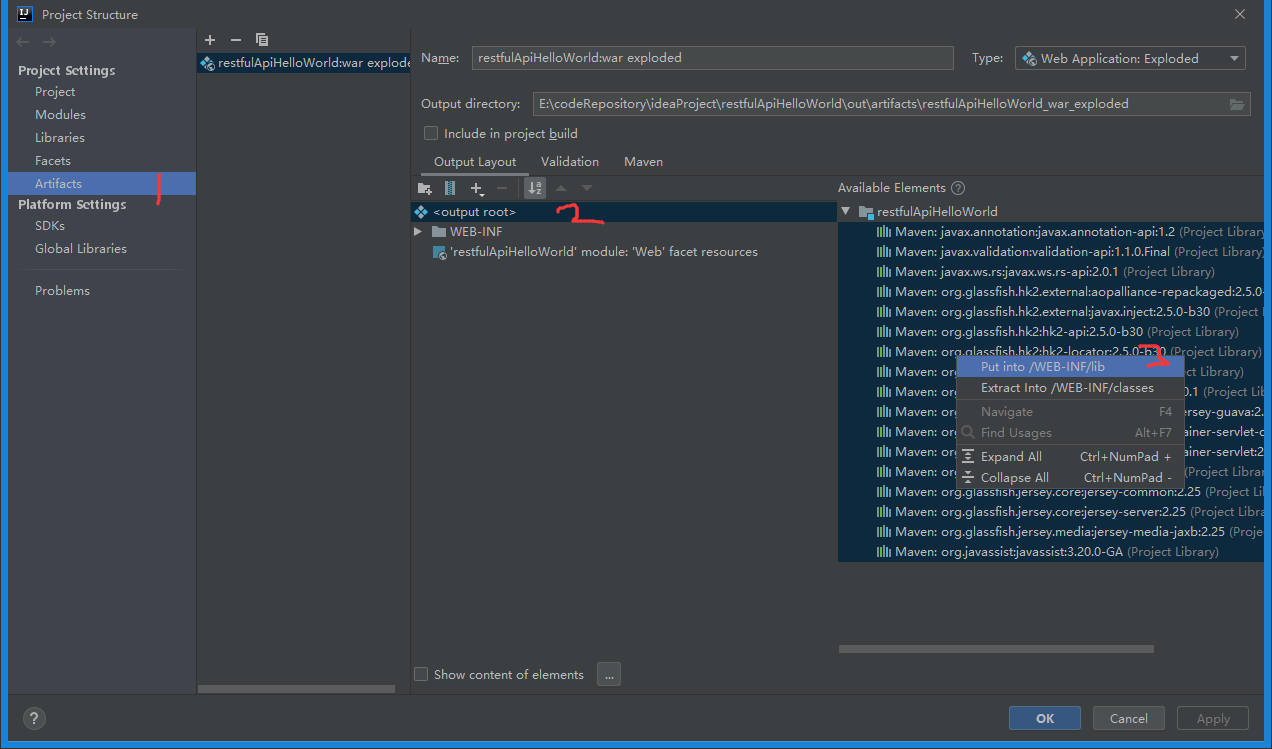
Task: Click the Available Elements horizontal scrollbar
Action: [996, 649]
